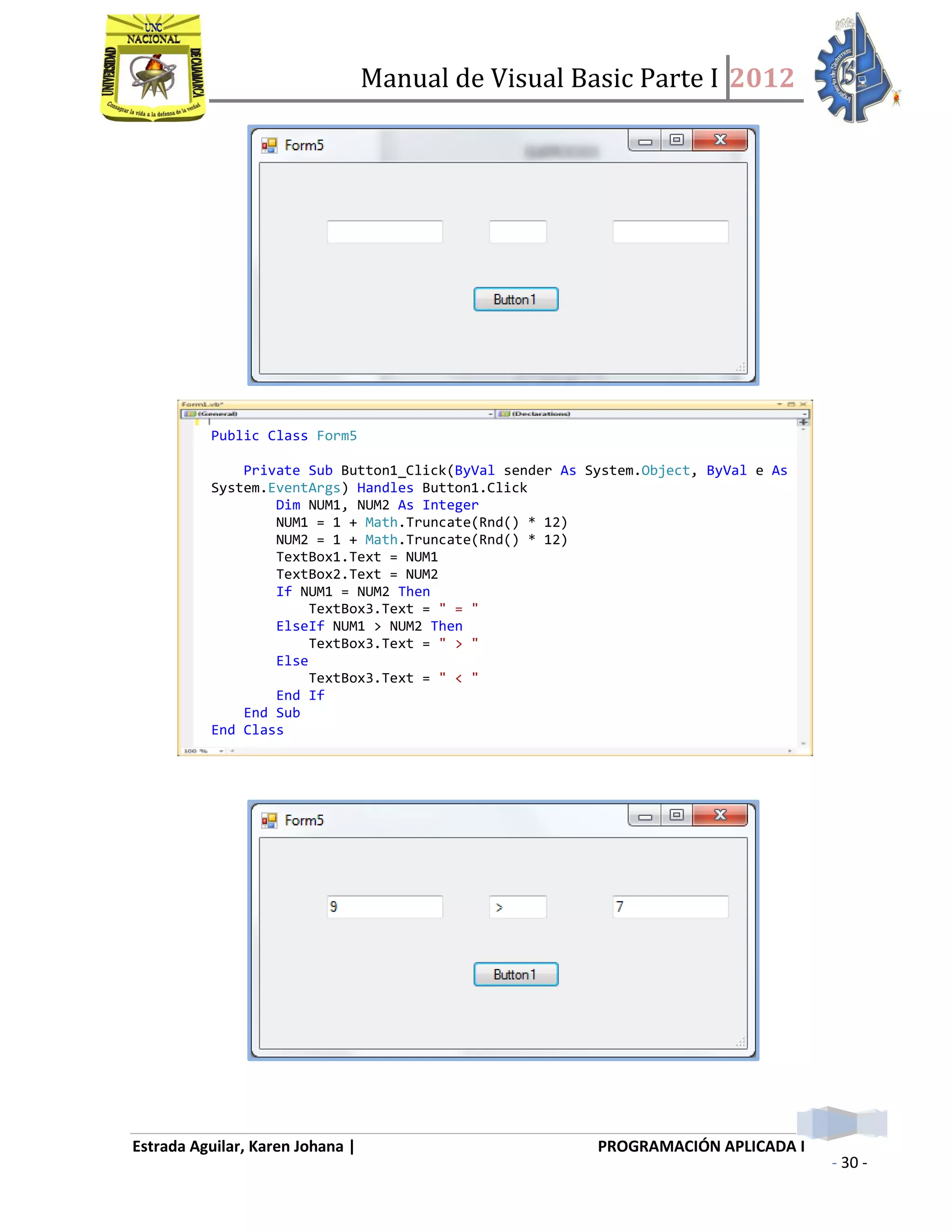Click the code editor's split-window plus icon
Image resolution: width=952 pixels, height=1232 pixels.
coord(803,422)
